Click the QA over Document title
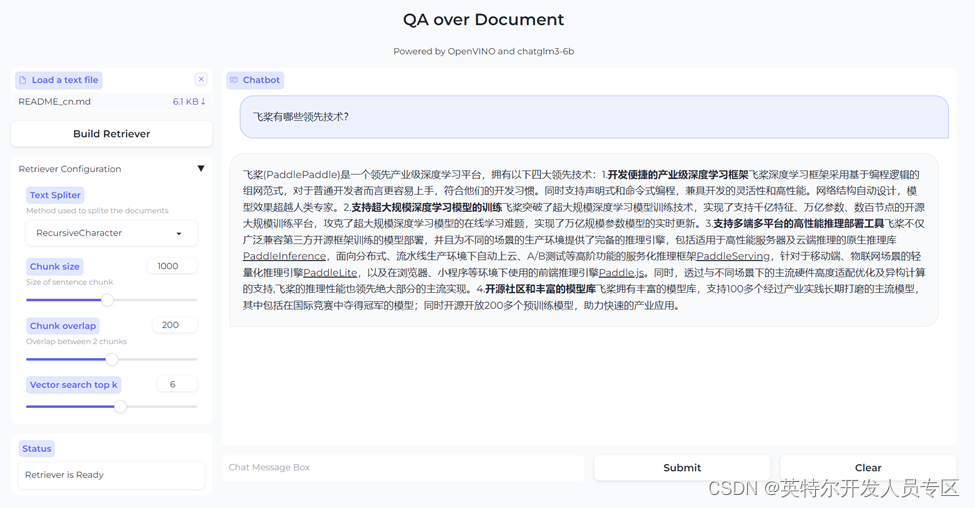975x508 pixels. [484, 20]
